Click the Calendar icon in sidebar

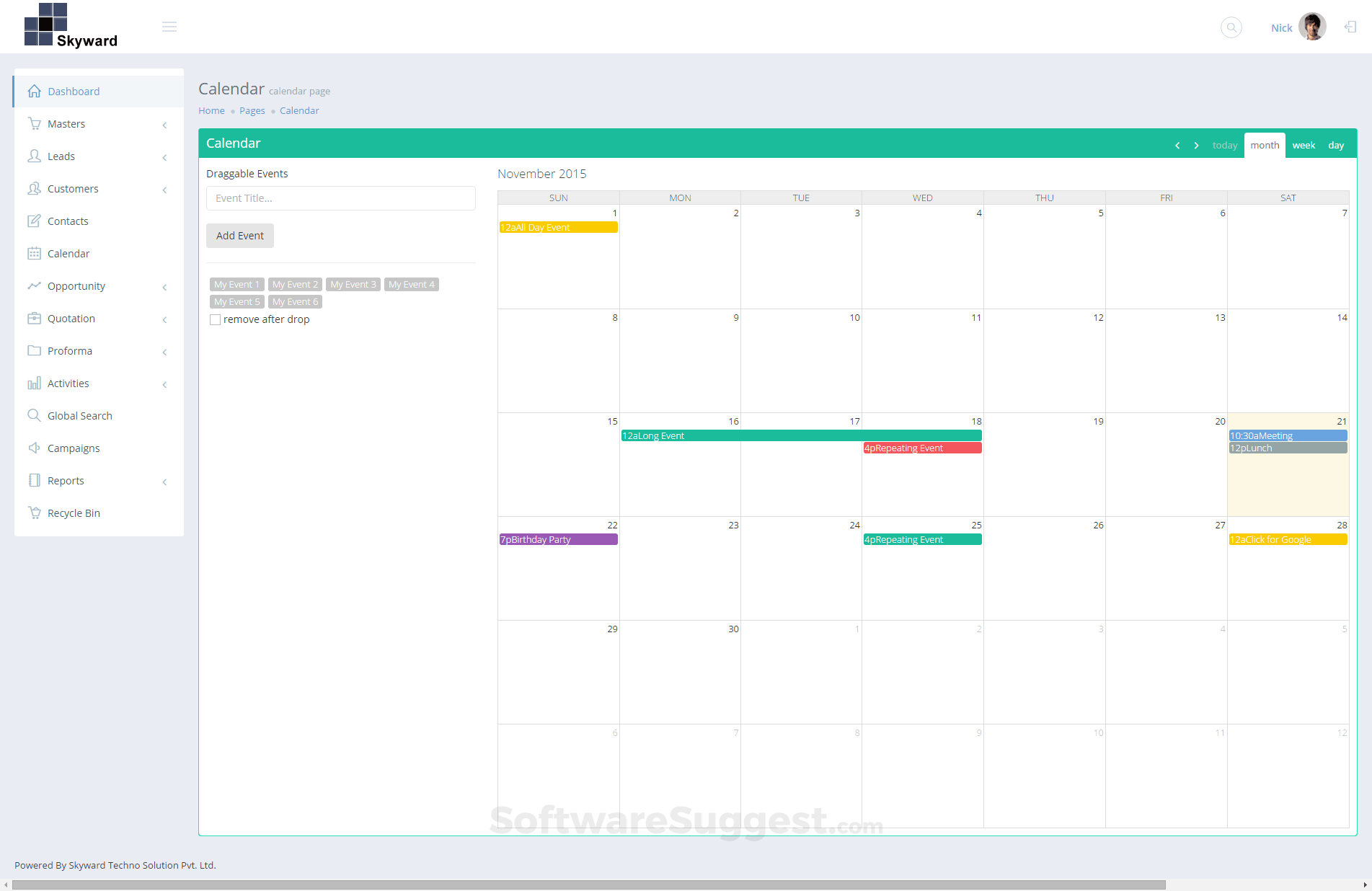coord(34,253)
